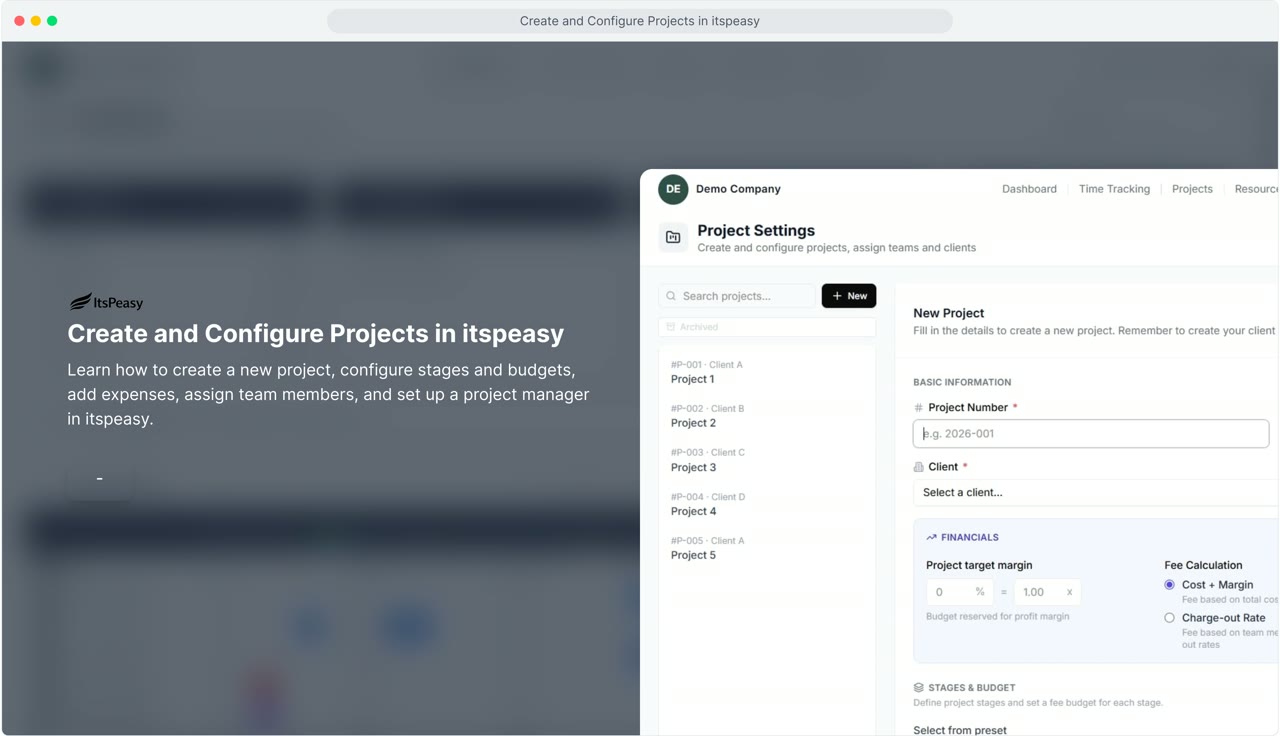Click the Financials trend arrow icon
The width and height of the screenshot is (1280, 736).
(931, 537)
